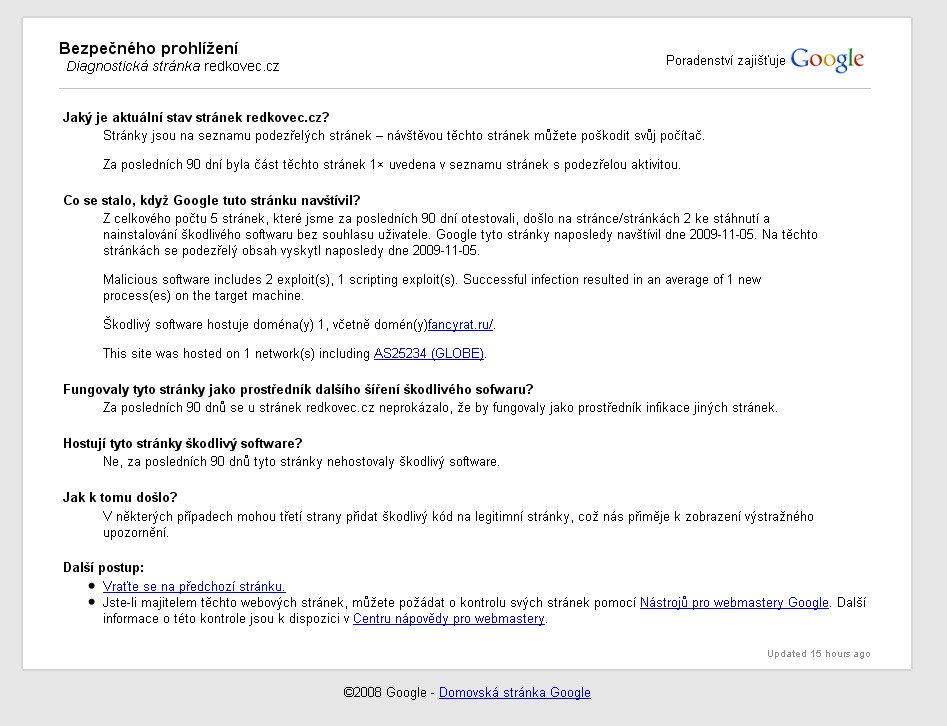The width and height of the screenshot is (947, 726).
Task: Click the 'Poradenství zajišťuje' label
Action: coord(726,61)
